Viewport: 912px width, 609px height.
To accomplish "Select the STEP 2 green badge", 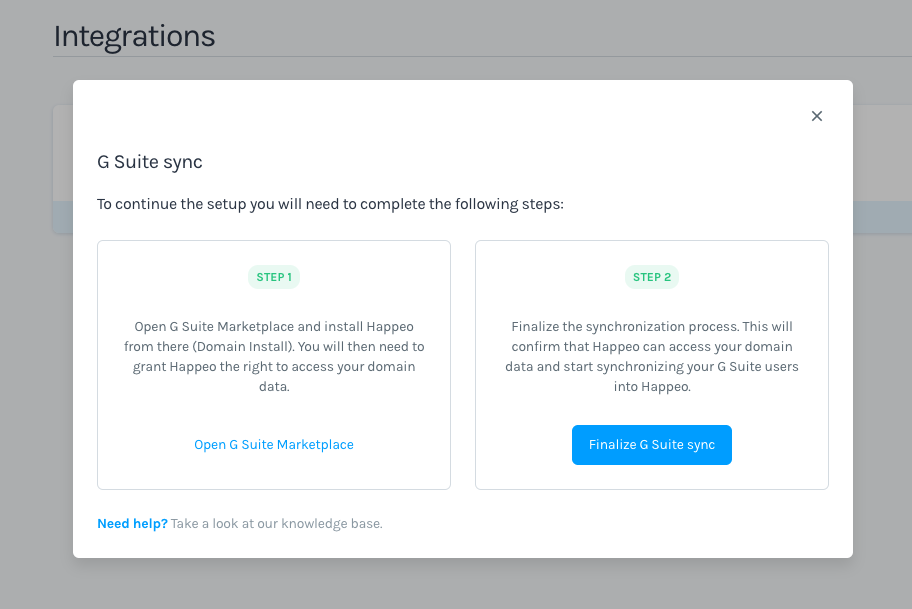I will click(x=652, y=277).
